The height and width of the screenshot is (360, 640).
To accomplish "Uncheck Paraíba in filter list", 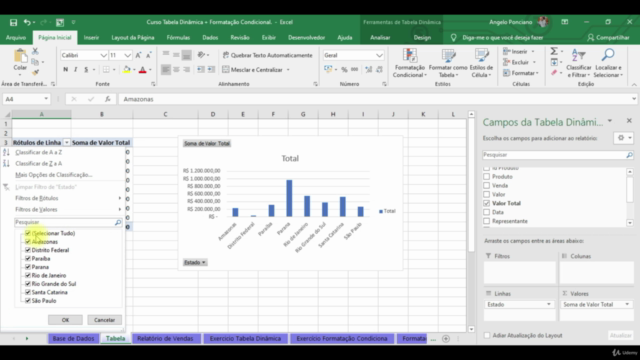I will coord(28,258).
